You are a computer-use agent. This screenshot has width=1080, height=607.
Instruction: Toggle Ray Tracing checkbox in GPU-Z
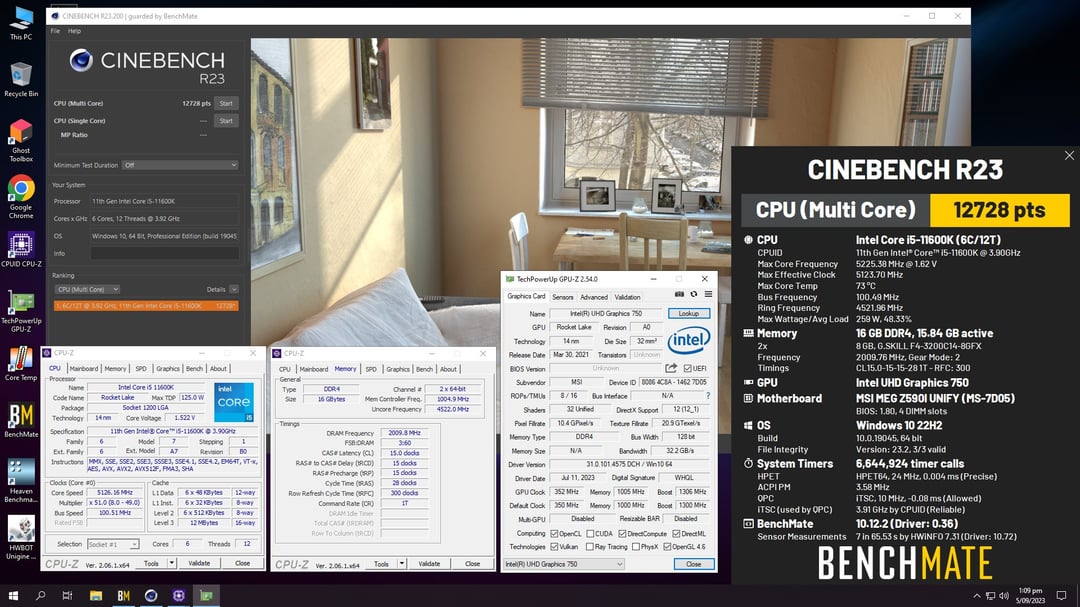[590, 546]
